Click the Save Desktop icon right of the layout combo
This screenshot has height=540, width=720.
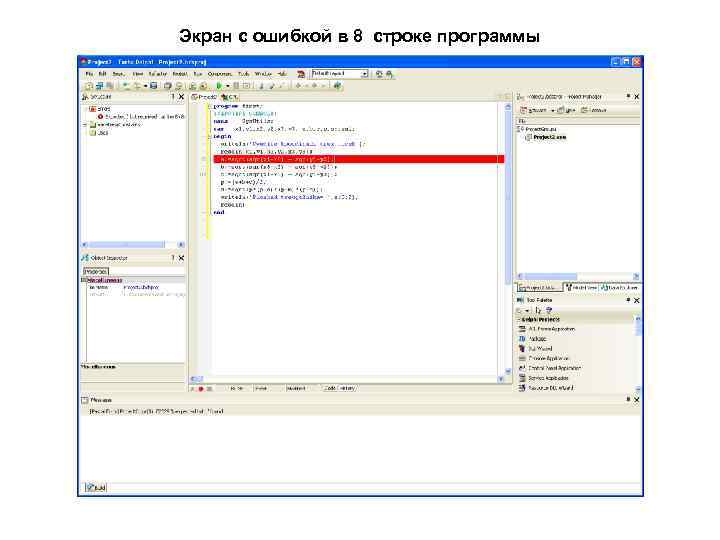[x=379, y=74]
